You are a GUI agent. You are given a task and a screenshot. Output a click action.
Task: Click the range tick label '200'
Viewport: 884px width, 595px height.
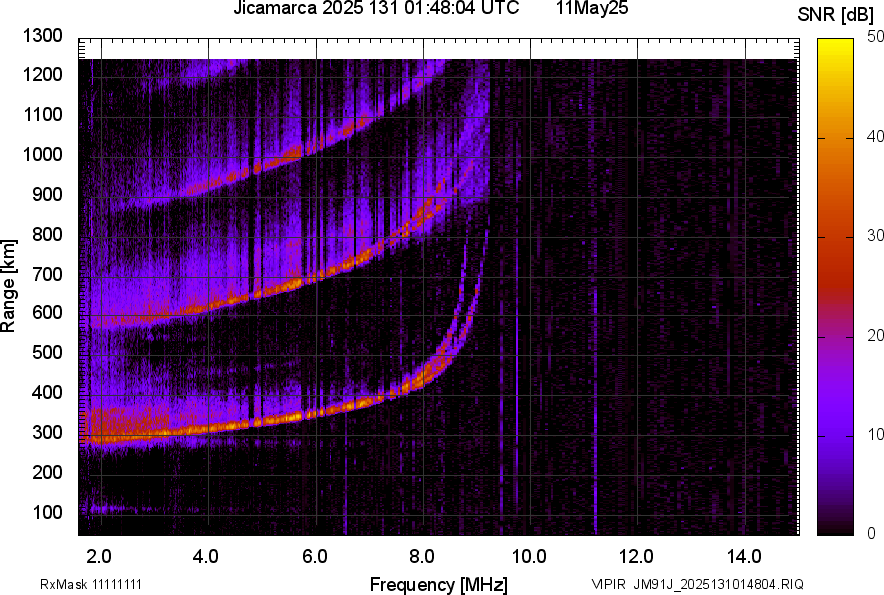(x=47, y=472)
